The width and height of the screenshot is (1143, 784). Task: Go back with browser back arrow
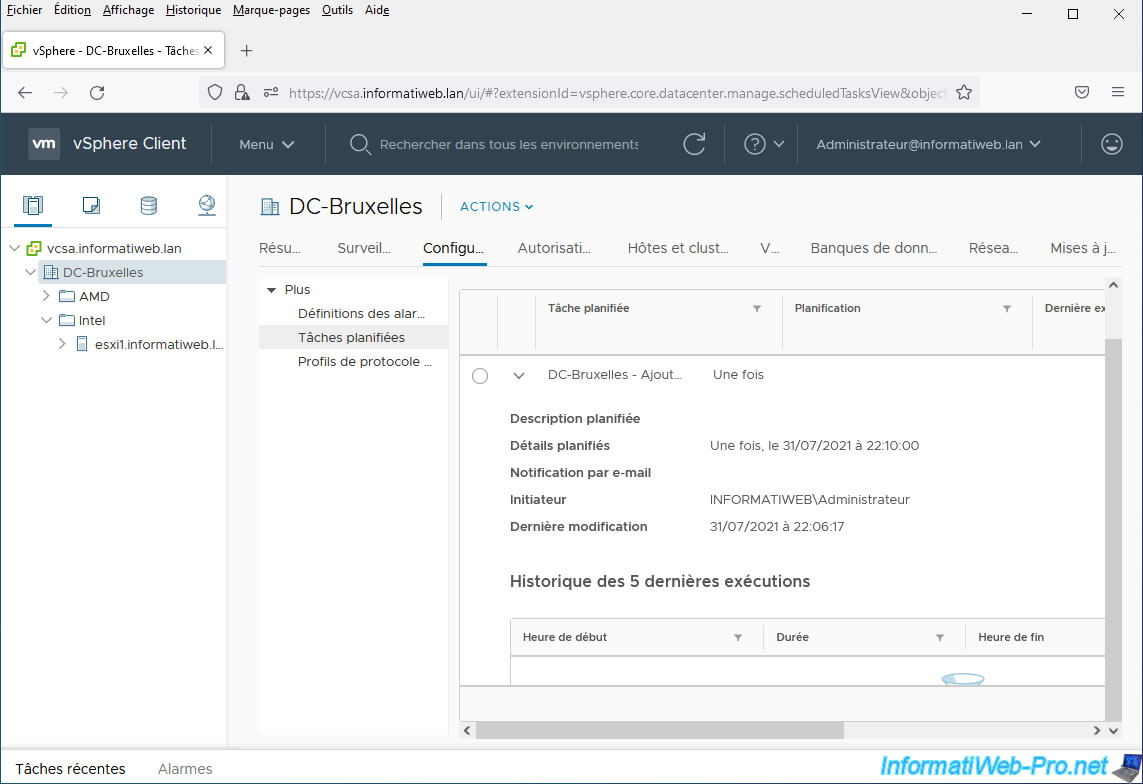click(x=26, y=93)
